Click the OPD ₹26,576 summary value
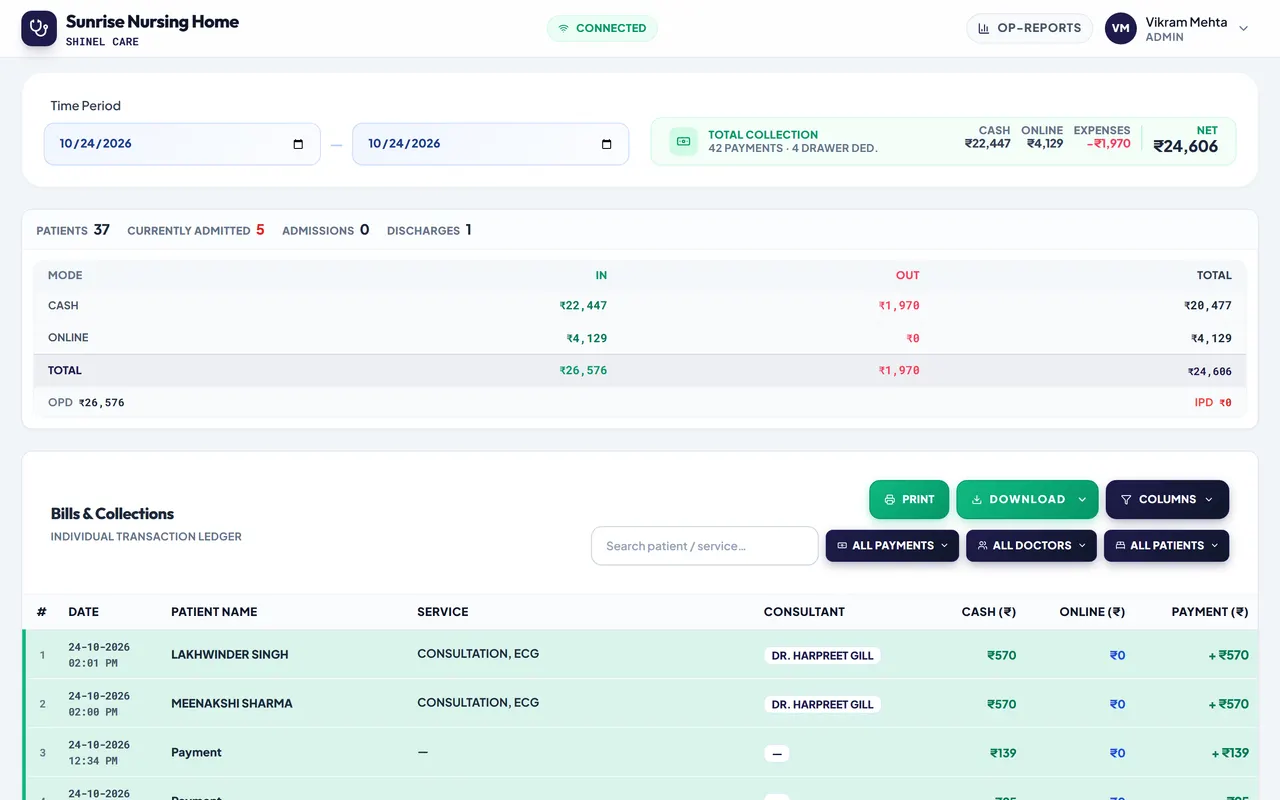1280x800 pixels. (x=86, y=403)
